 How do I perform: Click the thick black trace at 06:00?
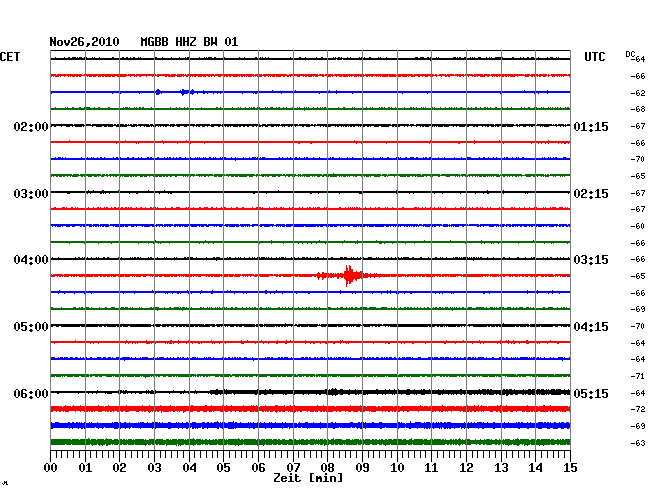[310, 392]
